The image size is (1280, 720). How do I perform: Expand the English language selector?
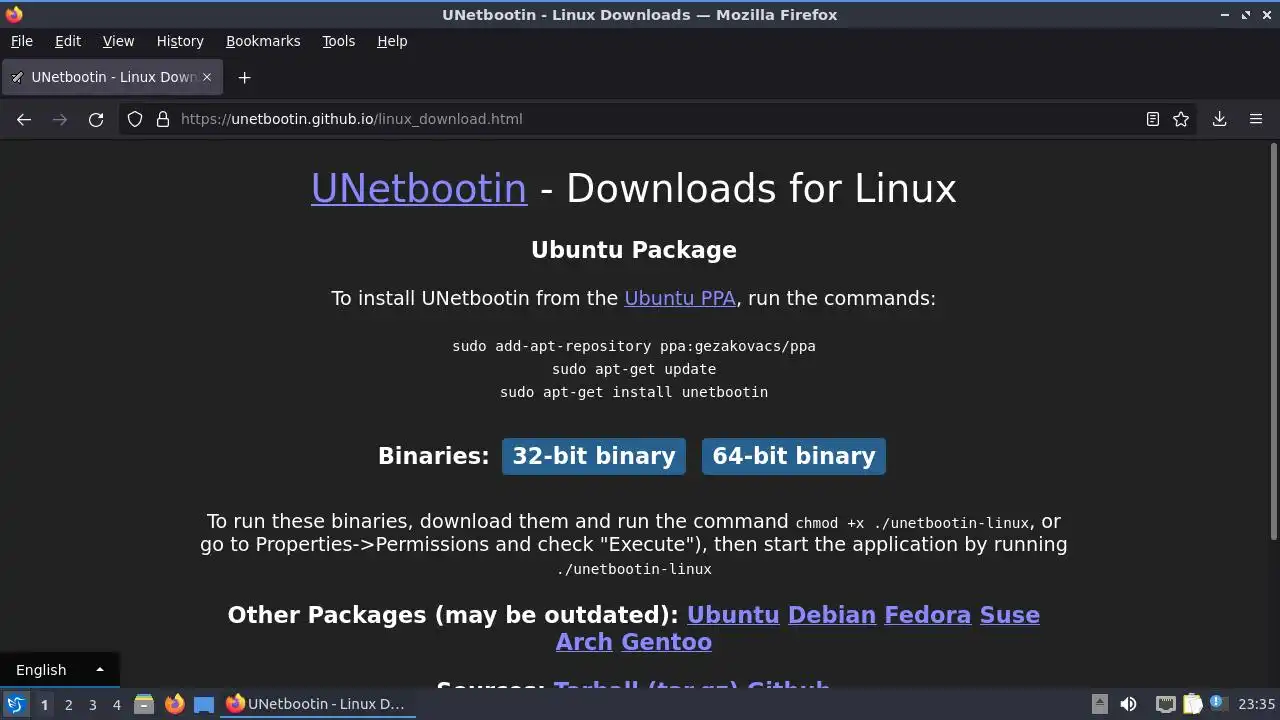[x=59, y=670]
